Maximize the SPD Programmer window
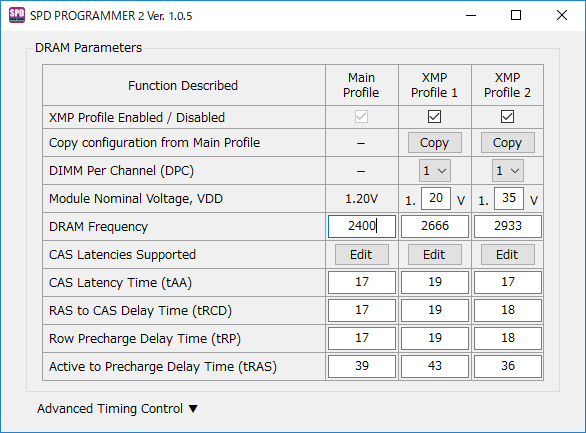Image resolution: width=586 pixels, height=433 pixels. click(x=516, y=15)
